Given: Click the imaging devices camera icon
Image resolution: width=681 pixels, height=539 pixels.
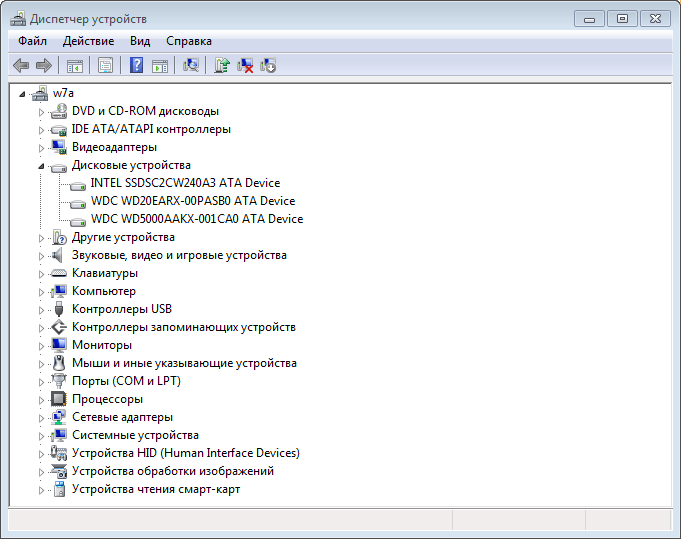Looking at the screenshot, I should click(59, 471).
